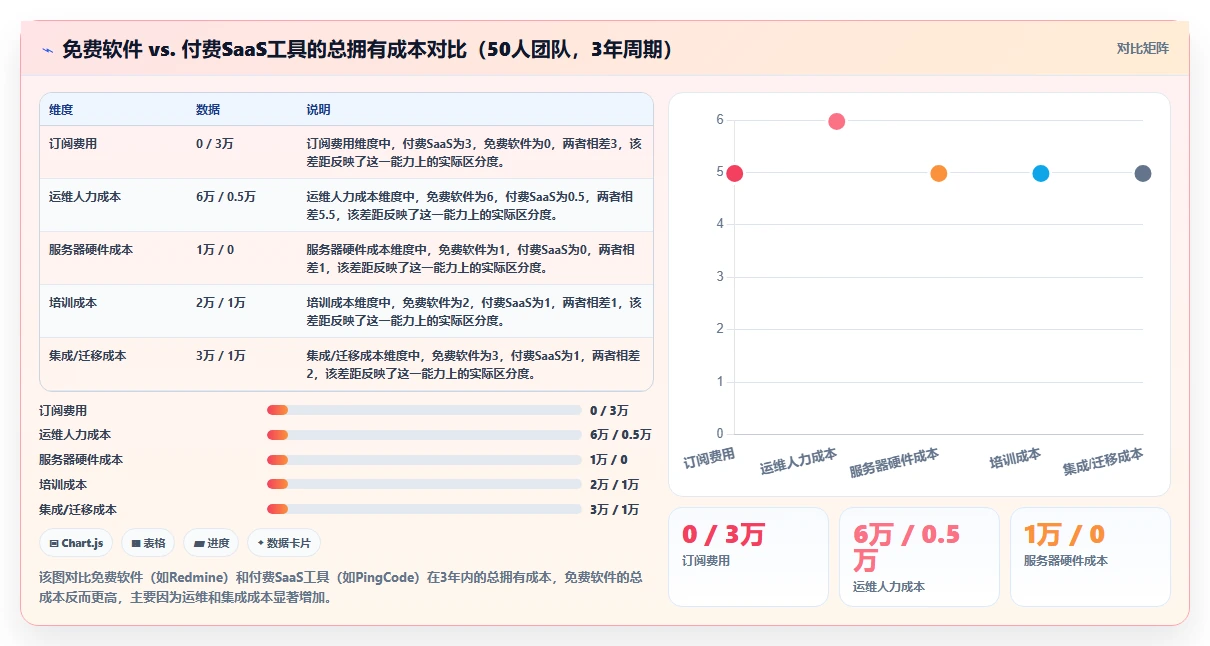Click the red 订阅费用 chart data point
This screenshot has width=1210, height=646.
[x=734, y=173]
